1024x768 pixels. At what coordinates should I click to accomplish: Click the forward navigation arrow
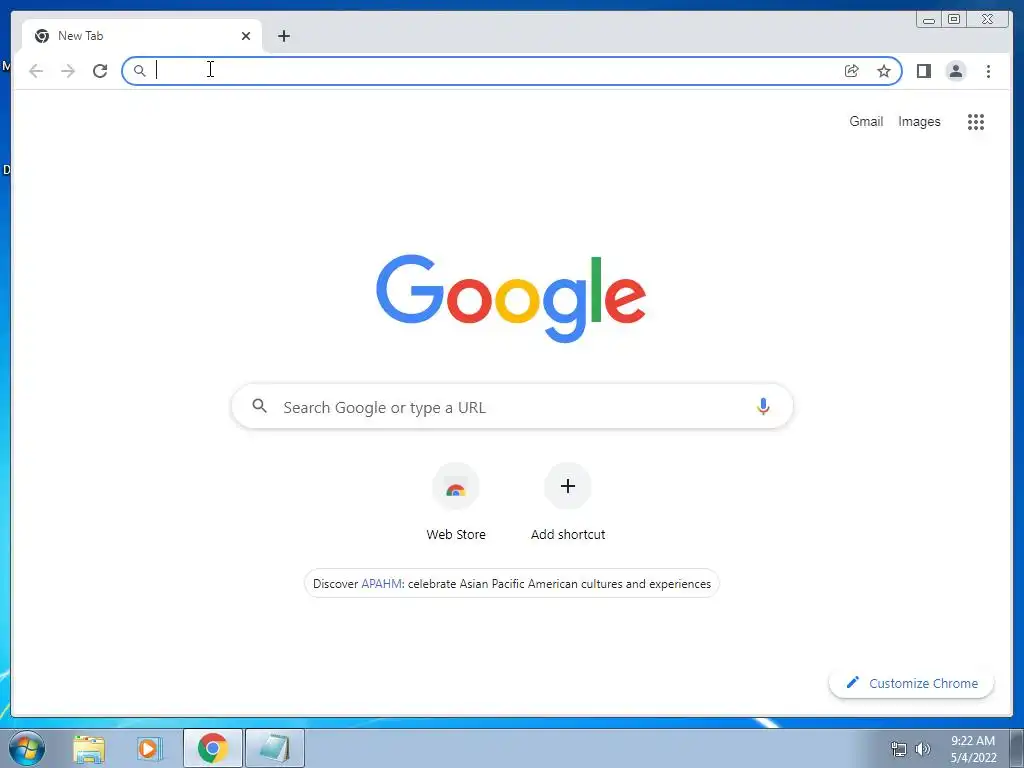click(68, 71)
